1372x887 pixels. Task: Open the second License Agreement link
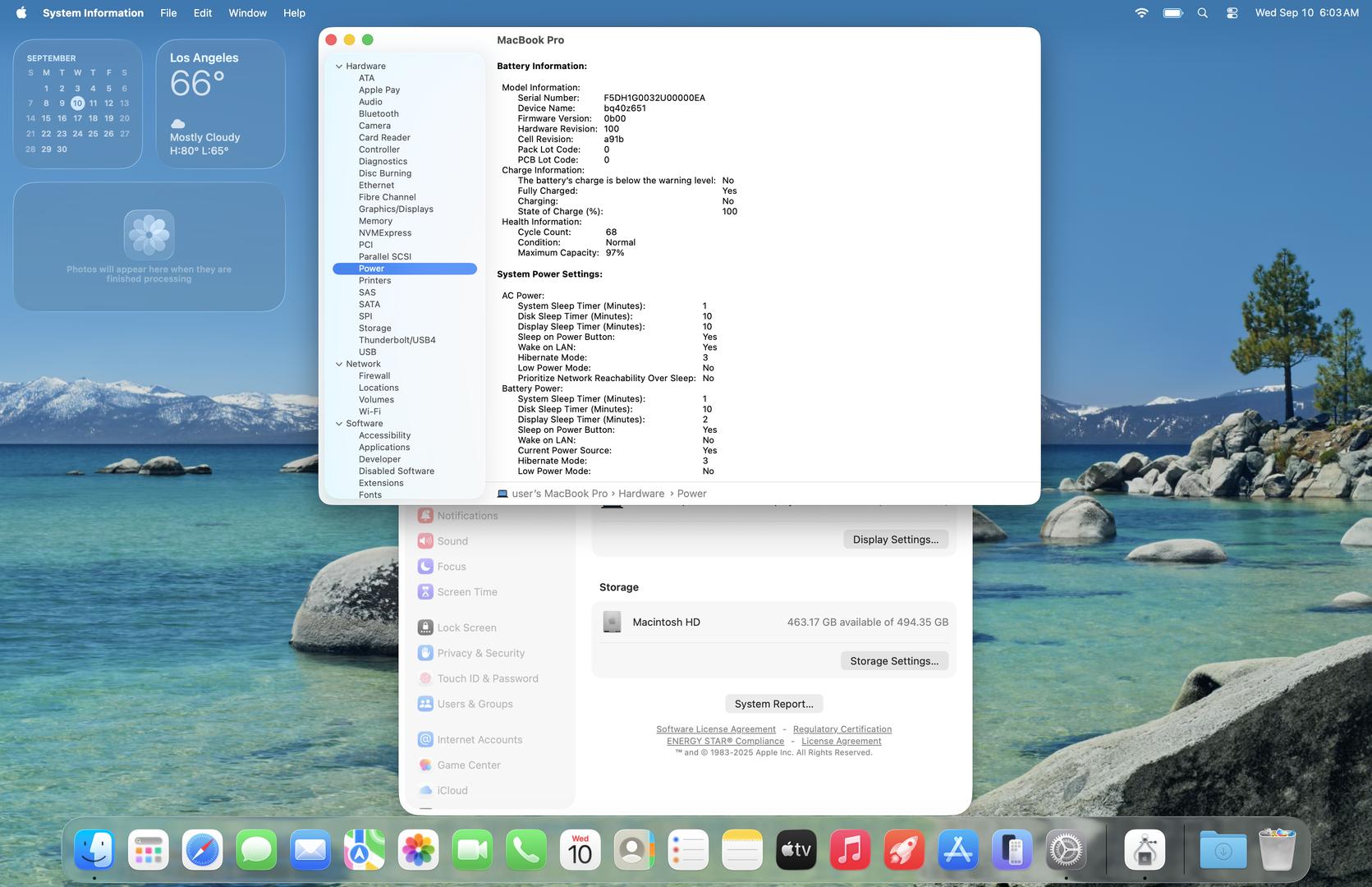[841, 741]
